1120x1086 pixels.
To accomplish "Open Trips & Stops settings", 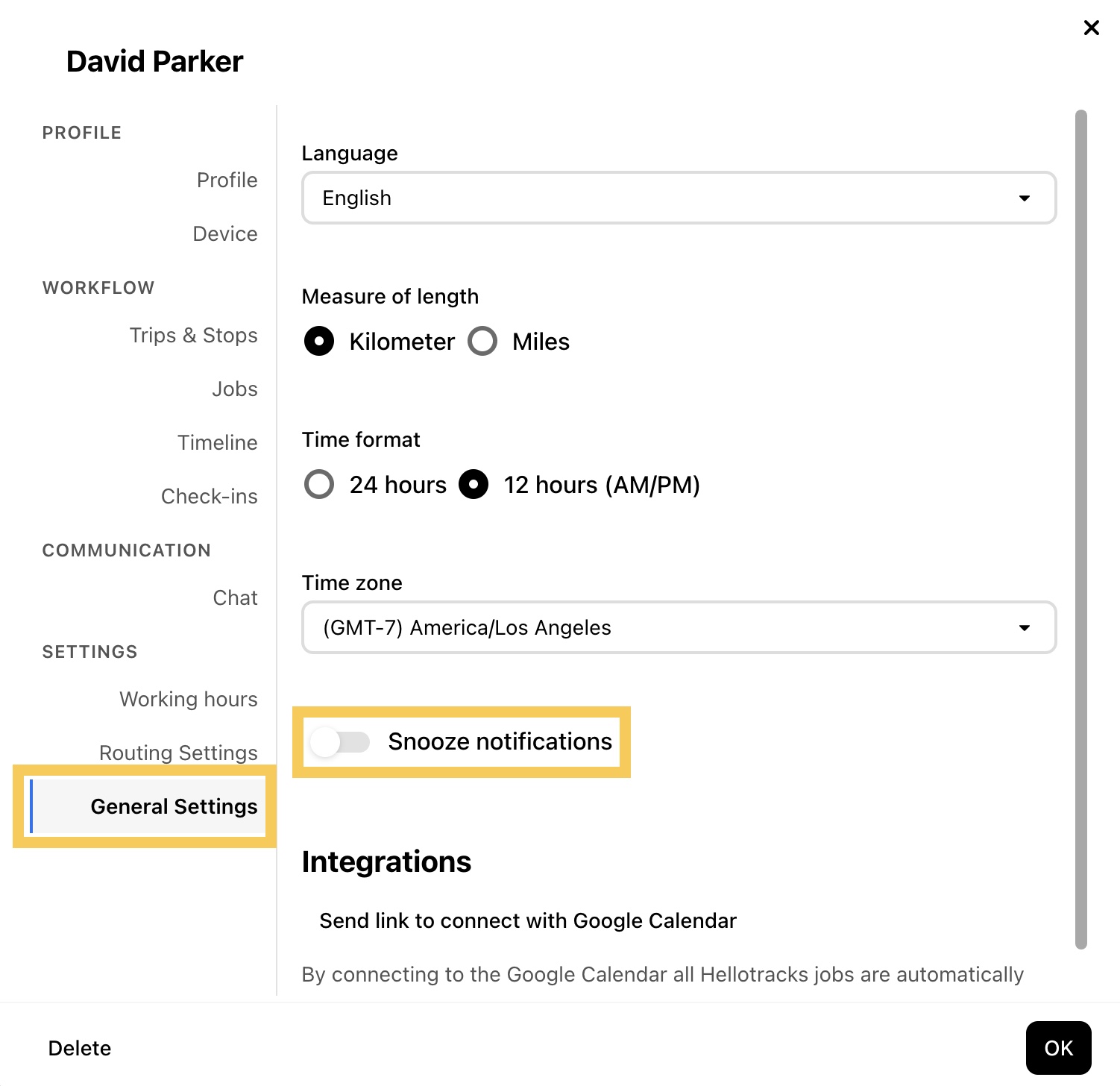I will click(193, 336).
